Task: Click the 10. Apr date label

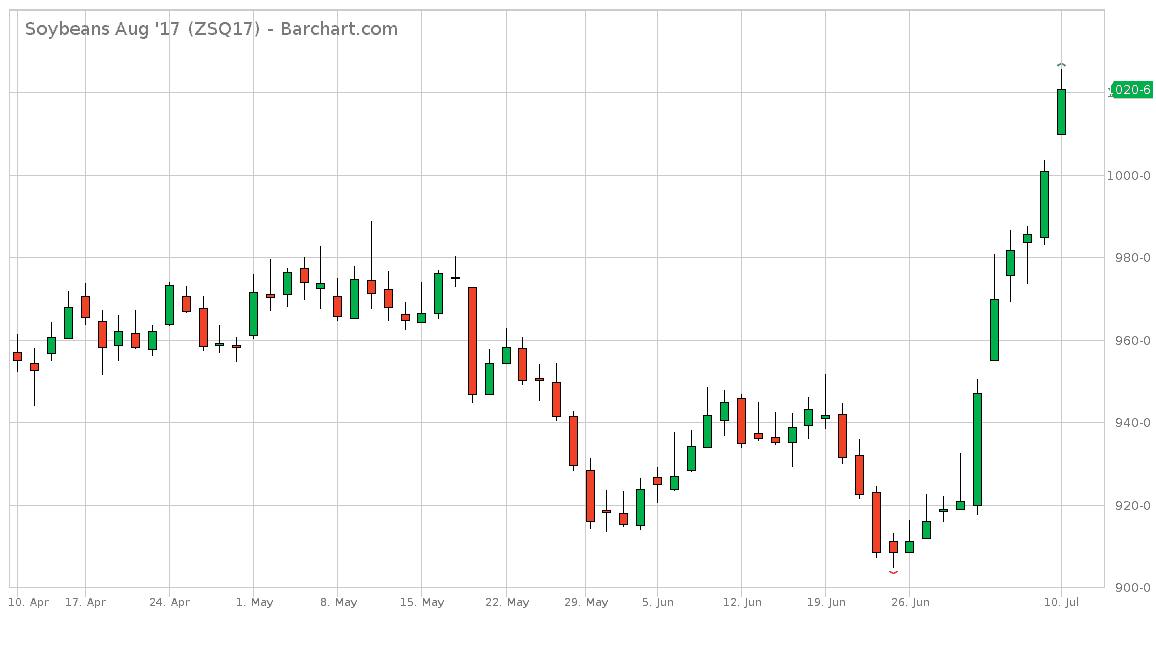Action: pyautogui.click(x=29, y=602)
